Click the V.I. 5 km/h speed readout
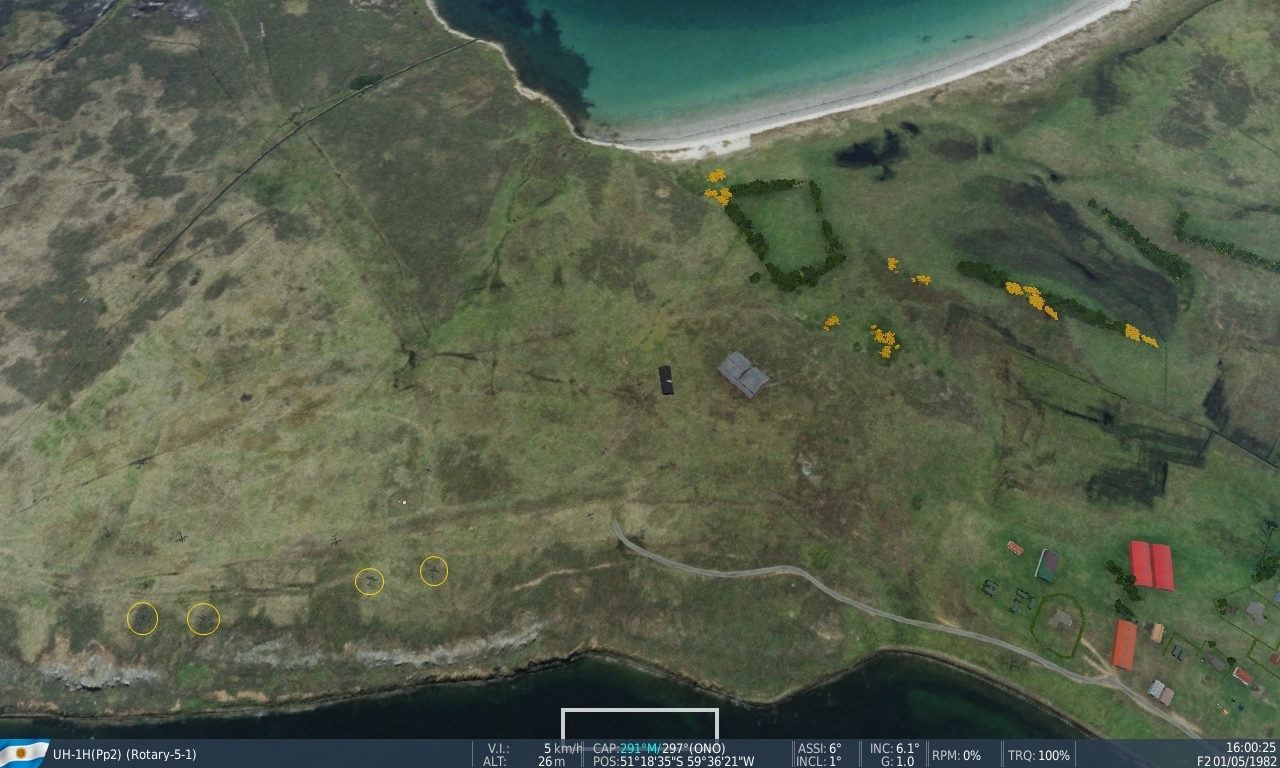Screen dimensions: 1280x768 [x=533, y=748]
